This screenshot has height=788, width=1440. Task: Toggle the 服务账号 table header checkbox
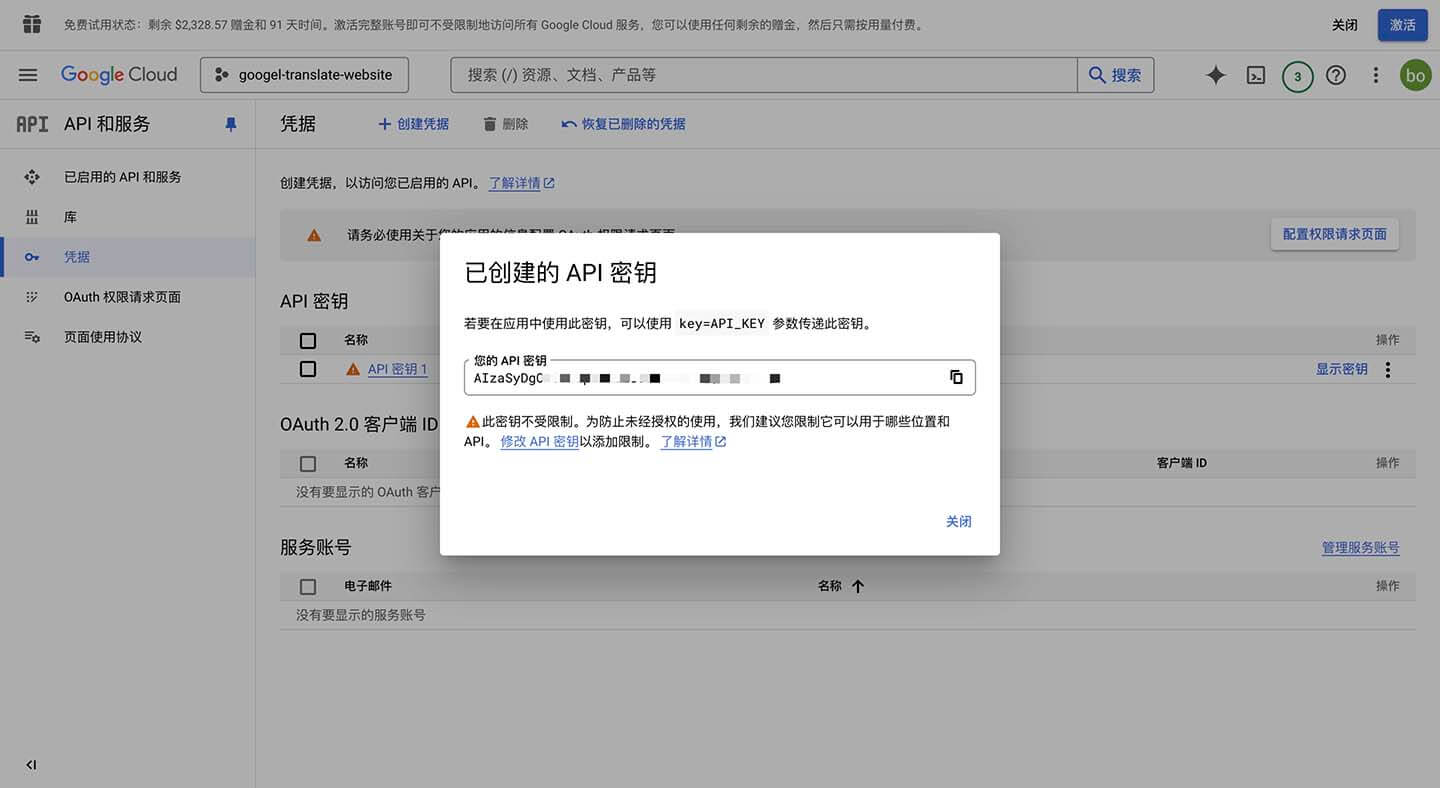(308, 586)
